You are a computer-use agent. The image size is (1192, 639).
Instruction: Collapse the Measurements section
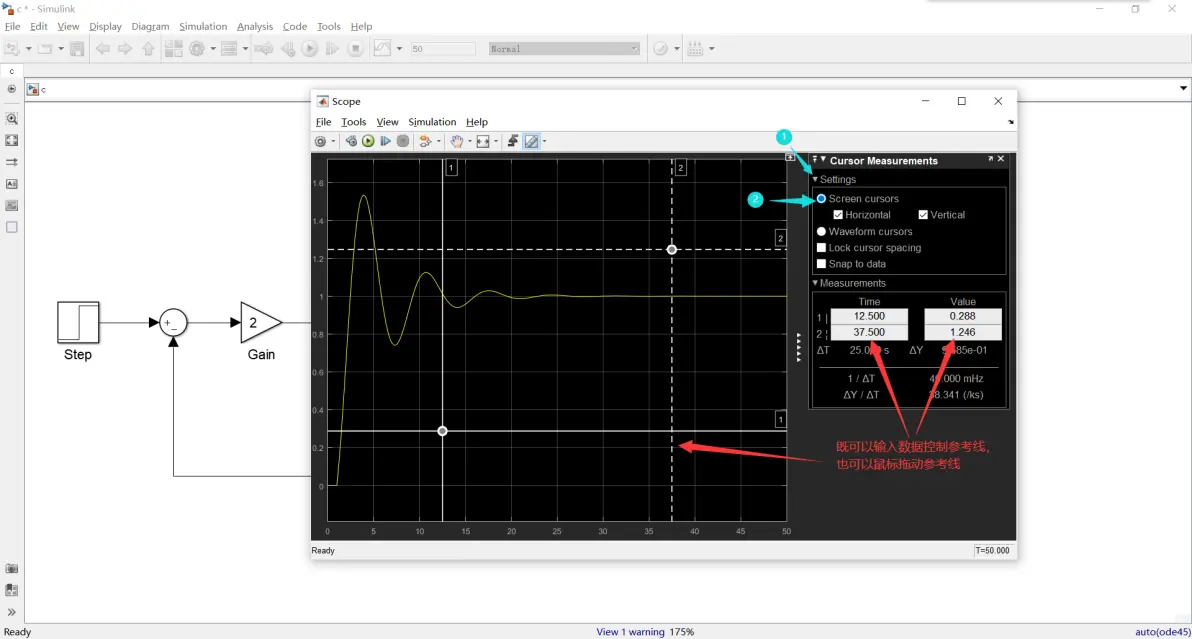816,283
